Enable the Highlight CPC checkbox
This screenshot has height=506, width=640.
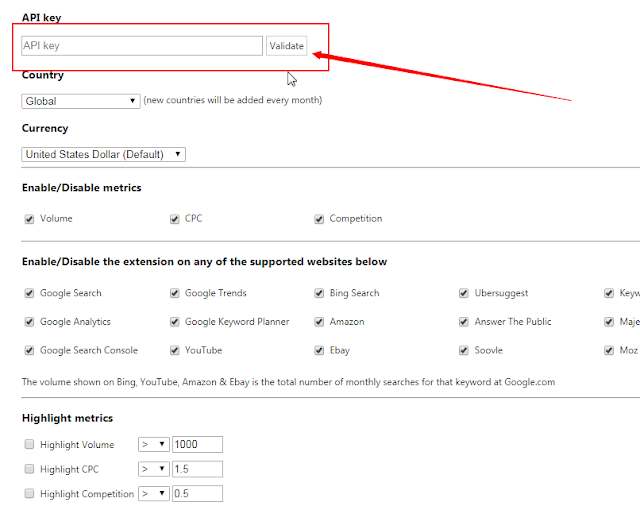(x=29, y=469)
